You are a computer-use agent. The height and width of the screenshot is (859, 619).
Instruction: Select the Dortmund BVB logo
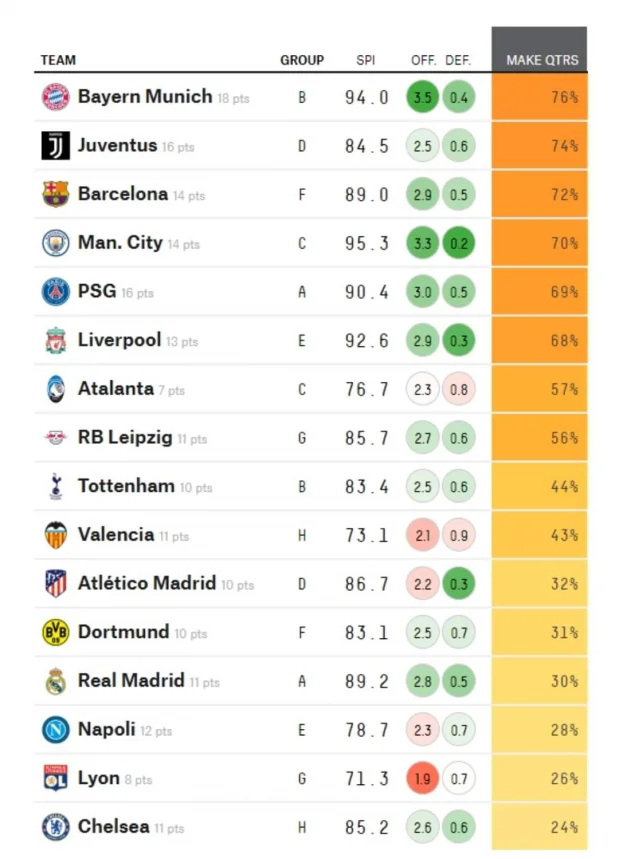pyautogui.click(x=55, y=633)
